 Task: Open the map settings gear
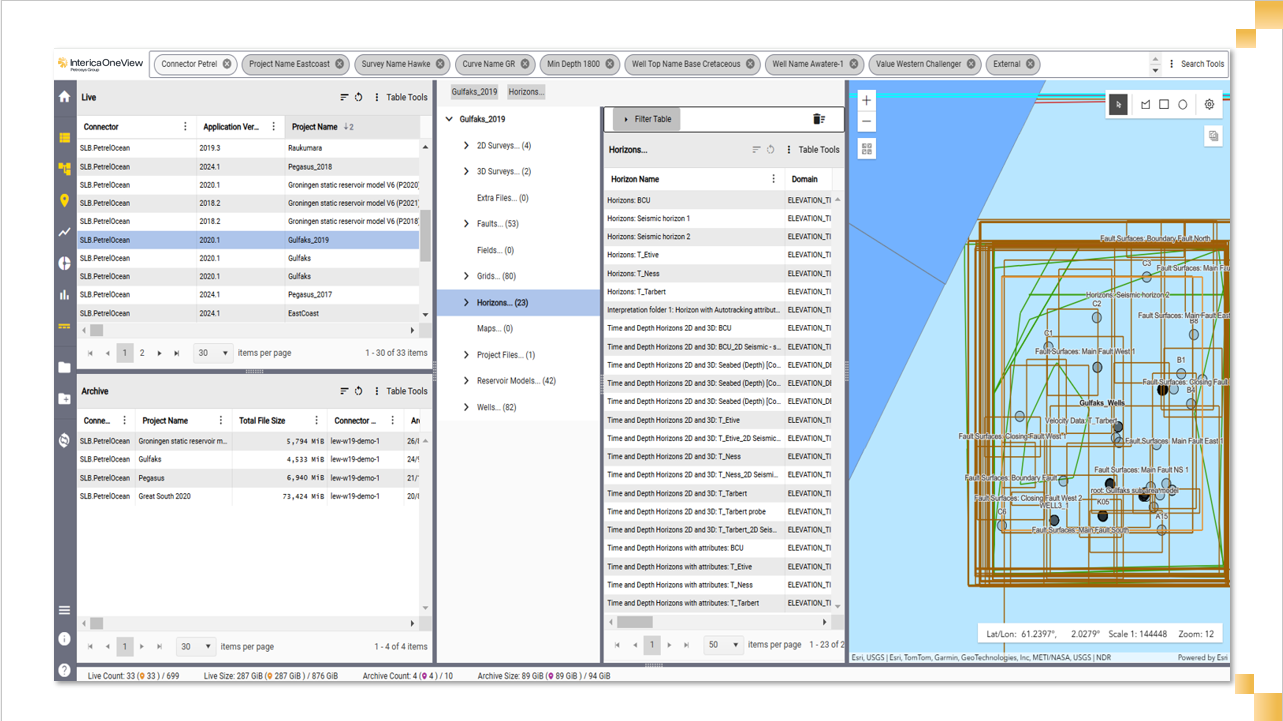[1209, 105]
